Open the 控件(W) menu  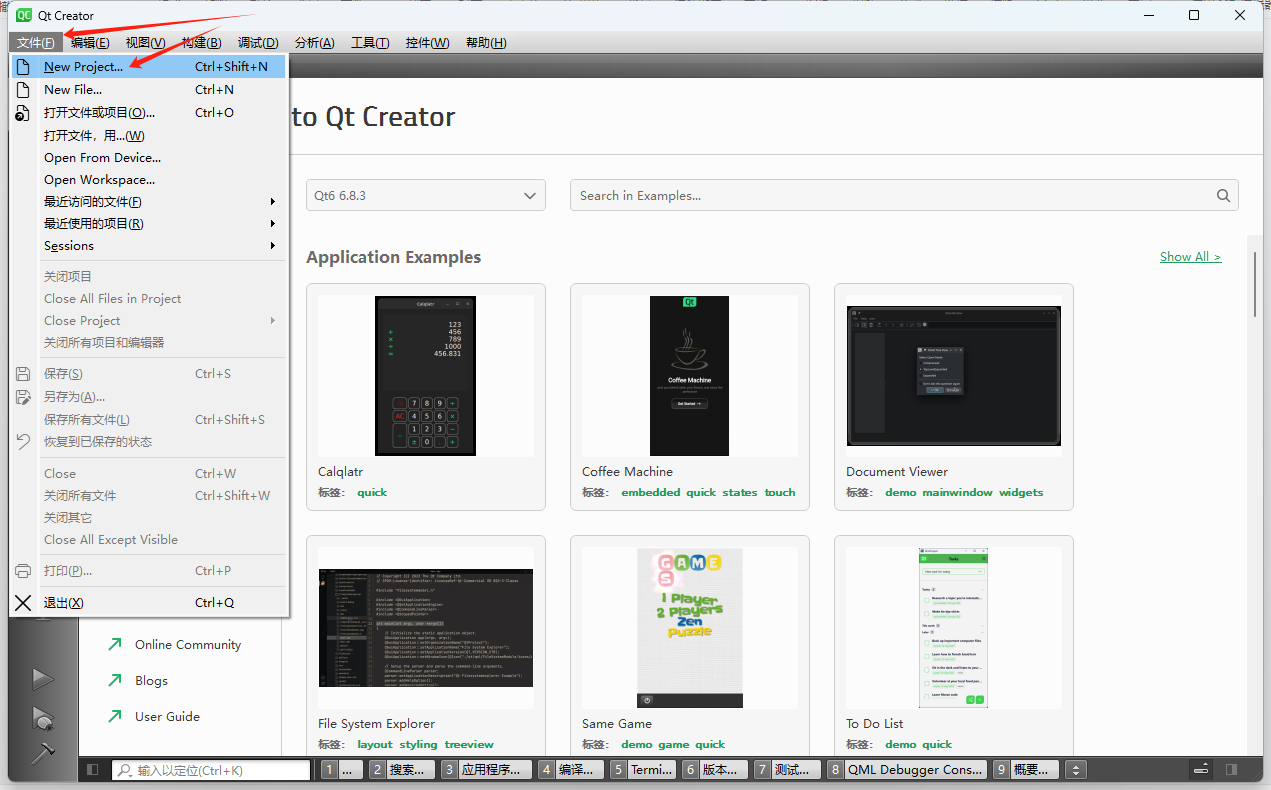[427, 42]
